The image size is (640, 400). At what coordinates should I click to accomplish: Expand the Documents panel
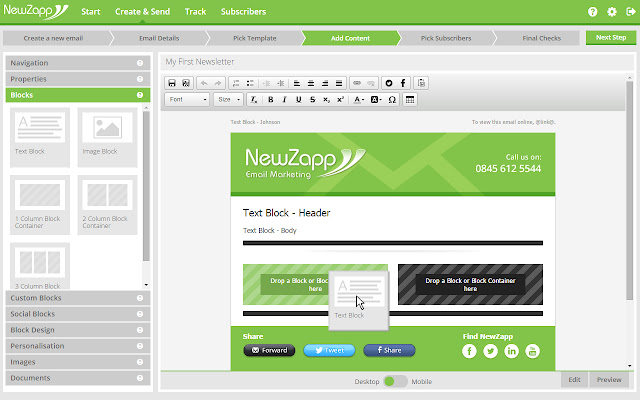pyautogui.click(x=78, y=378)
